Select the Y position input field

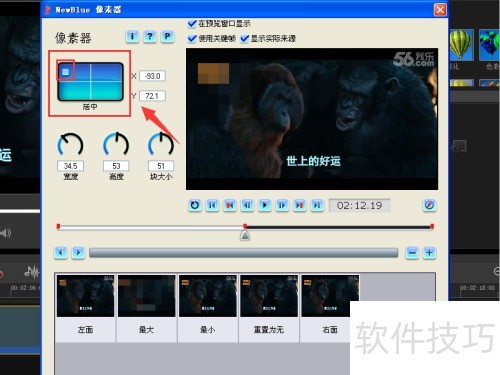point(152,96)
